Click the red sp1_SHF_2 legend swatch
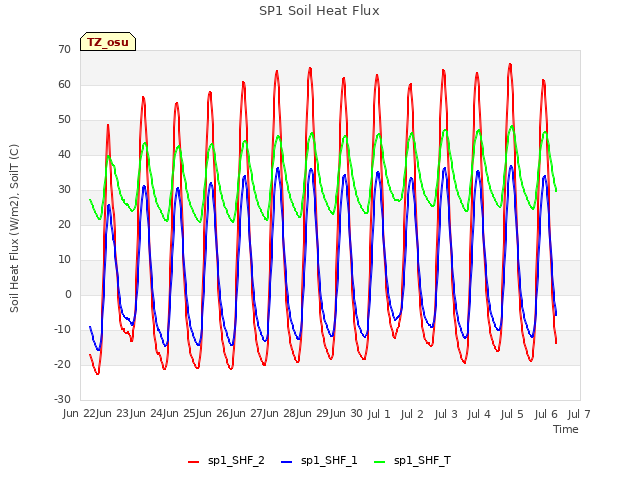 point(193,462)
